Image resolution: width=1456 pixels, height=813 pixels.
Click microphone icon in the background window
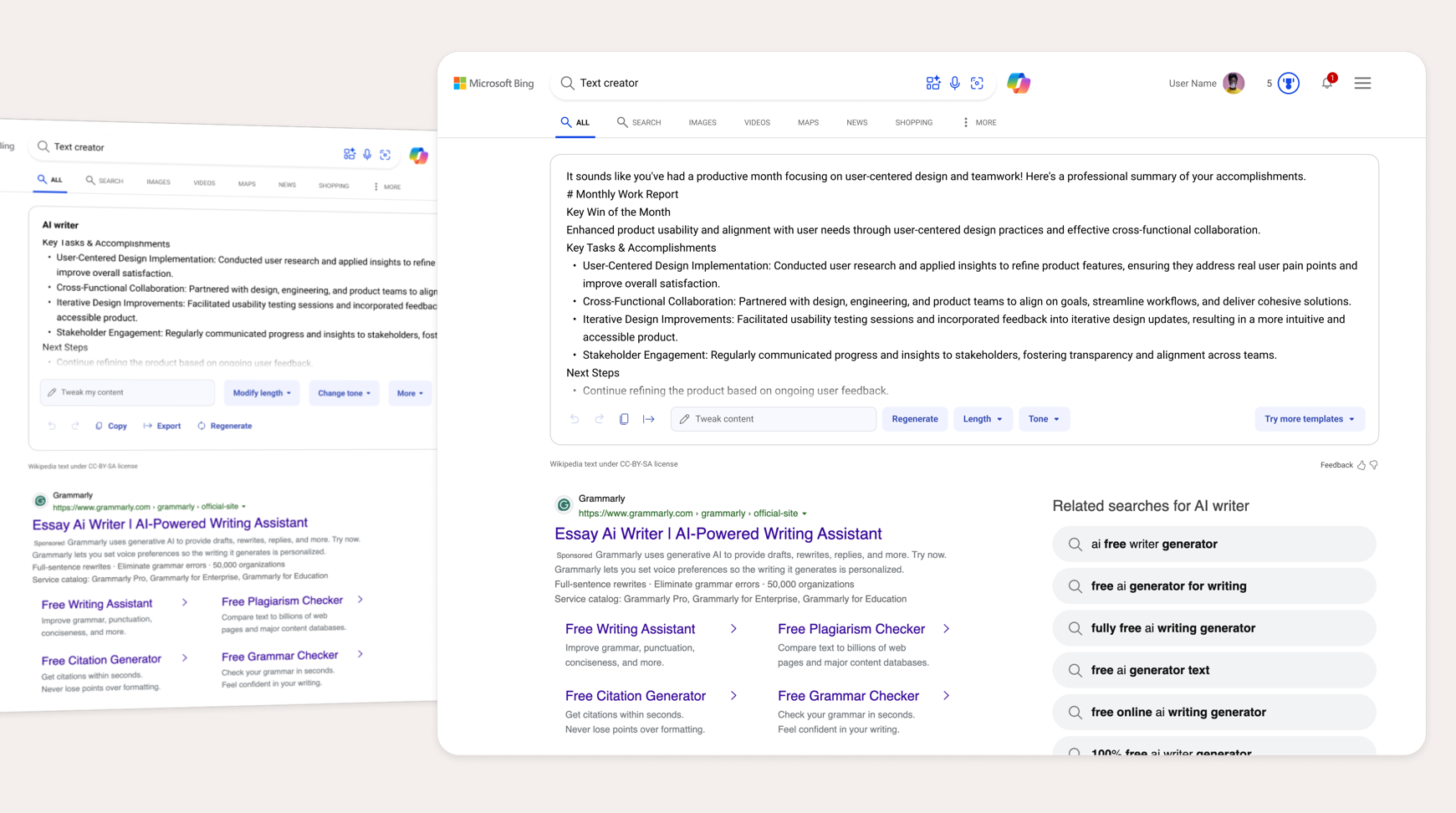(x=367, y=154)
